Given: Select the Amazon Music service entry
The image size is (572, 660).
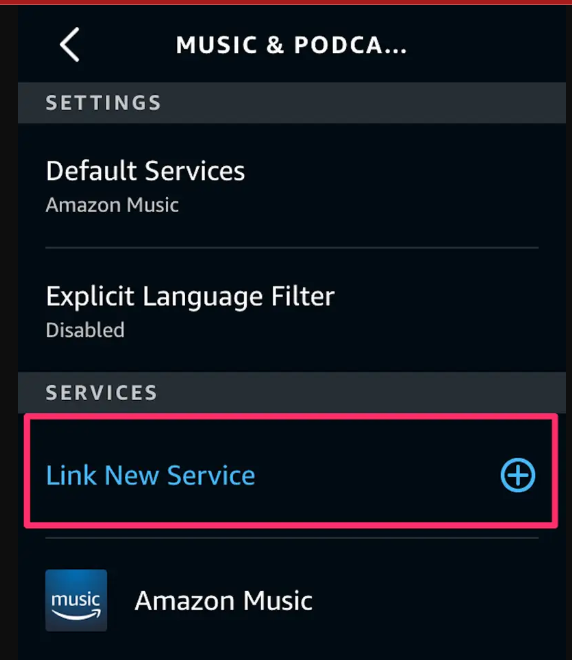Looking at the screenshot, I should pos(291,600).
